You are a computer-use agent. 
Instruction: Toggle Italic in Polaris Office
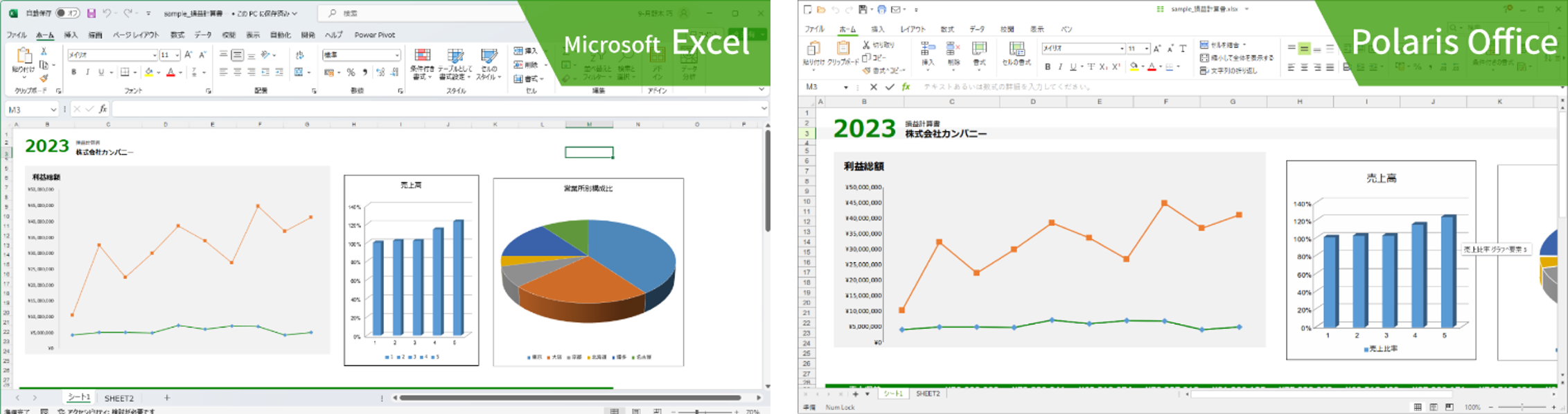(x=1060, y=67)
